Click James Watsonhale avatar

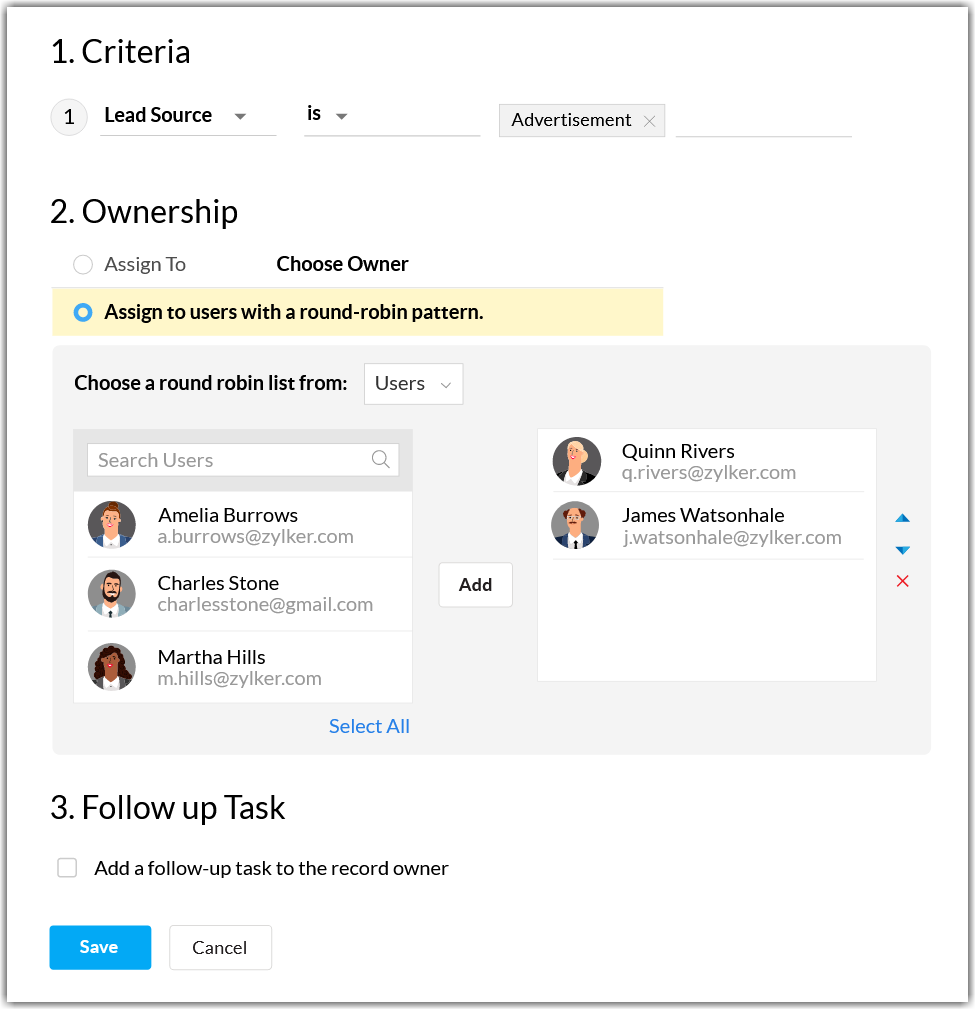click(x=575, y=525)
